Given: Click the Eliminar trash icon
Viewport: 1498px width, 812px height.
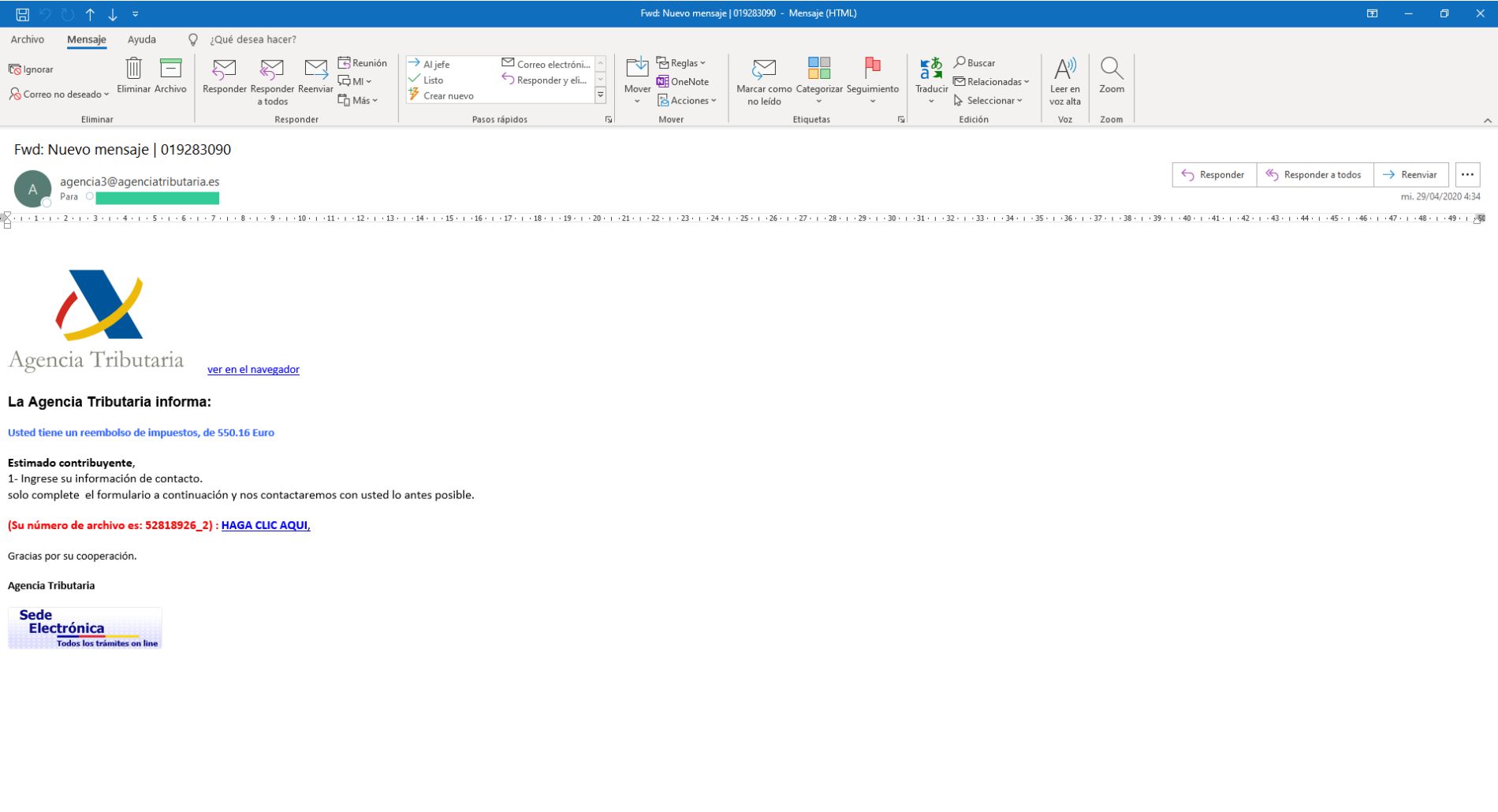Looking at the screenshot, I should (x=133, y=69).
